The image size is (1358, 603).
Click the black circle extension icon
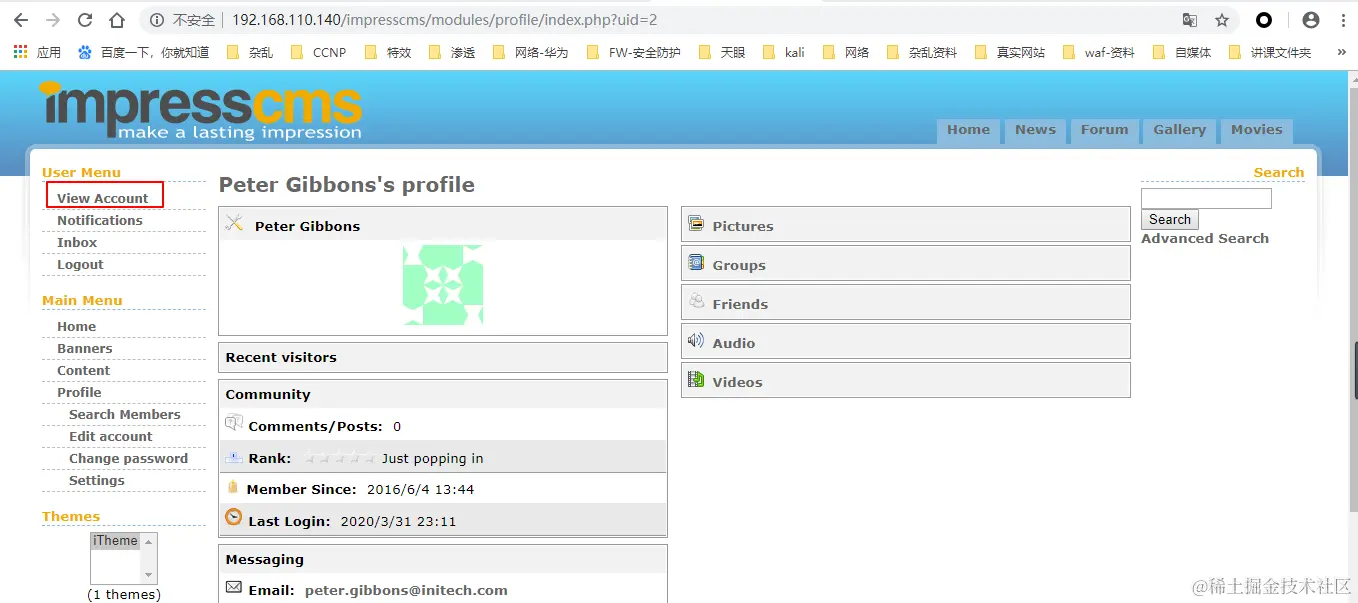tap(1264, 20)
